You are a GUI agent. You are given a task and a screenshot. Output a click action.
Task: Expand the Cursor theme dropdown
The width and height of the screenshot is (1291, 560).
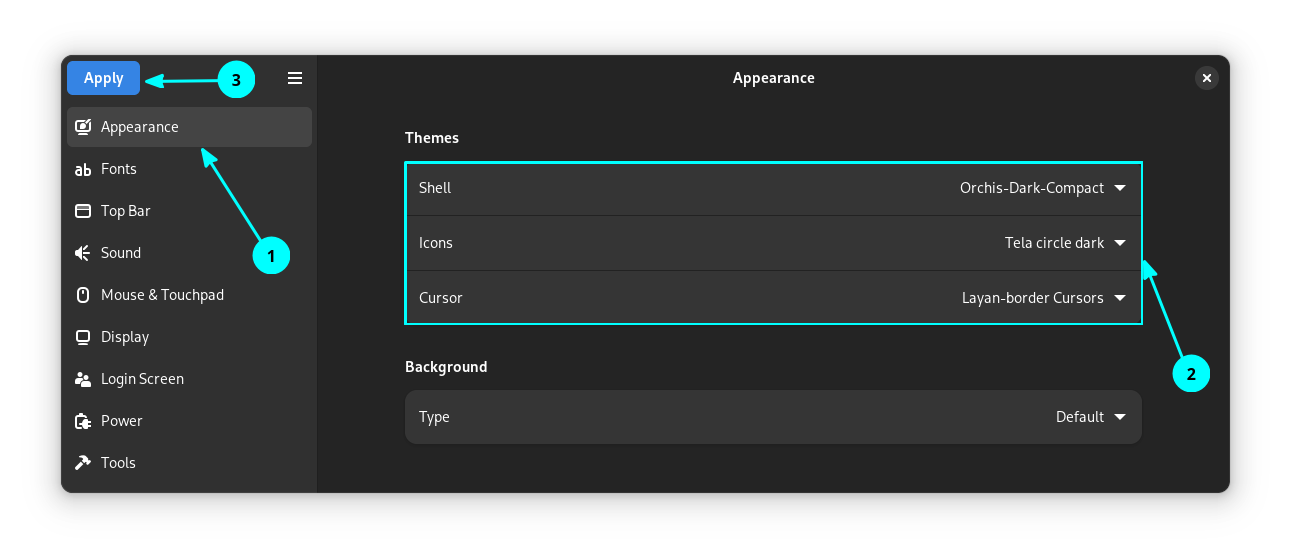tap(1120, 298)
